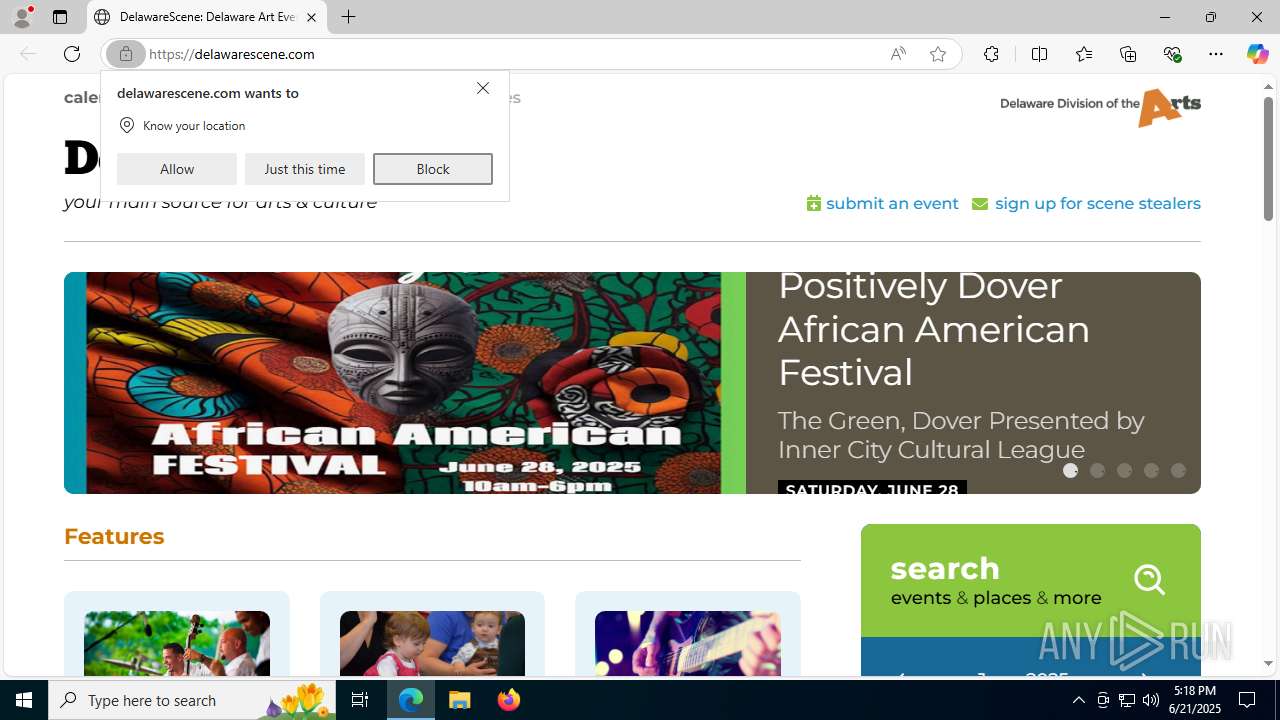Choose Just this time for location
This screenshot has height=720, width=1280.
pyautogui.click(x=305, y=169)
